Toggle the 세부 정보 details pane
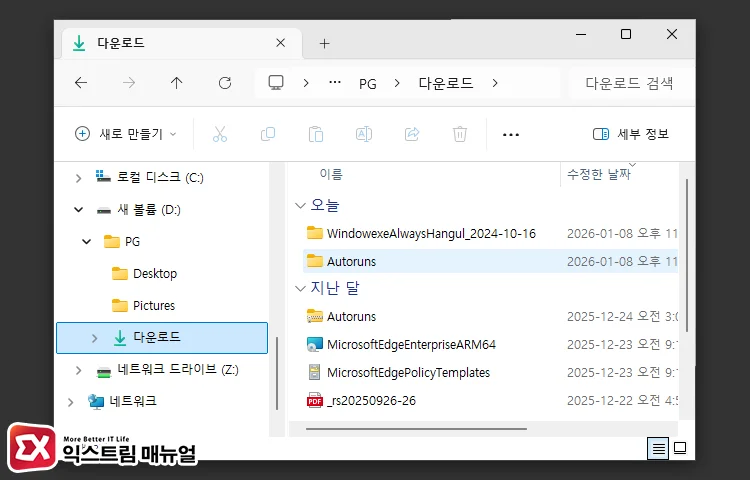The width and height of the screenshot is (750, 480). coord(630,134)
